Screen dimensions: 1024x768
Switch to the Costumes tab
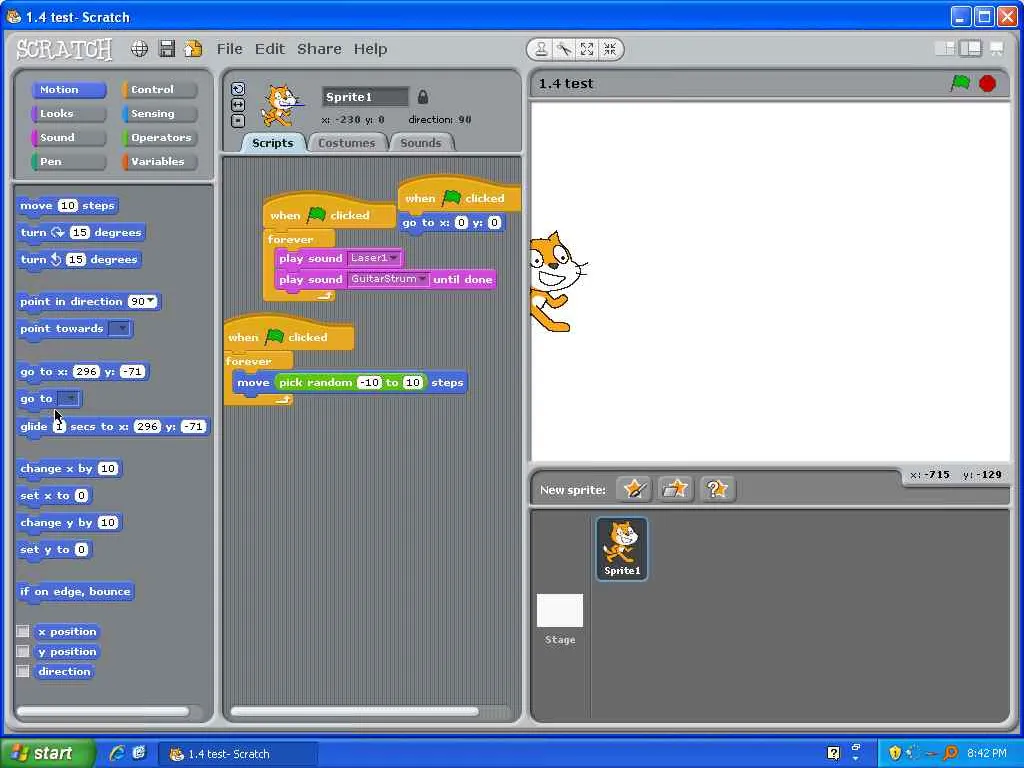tap(347, 143)
